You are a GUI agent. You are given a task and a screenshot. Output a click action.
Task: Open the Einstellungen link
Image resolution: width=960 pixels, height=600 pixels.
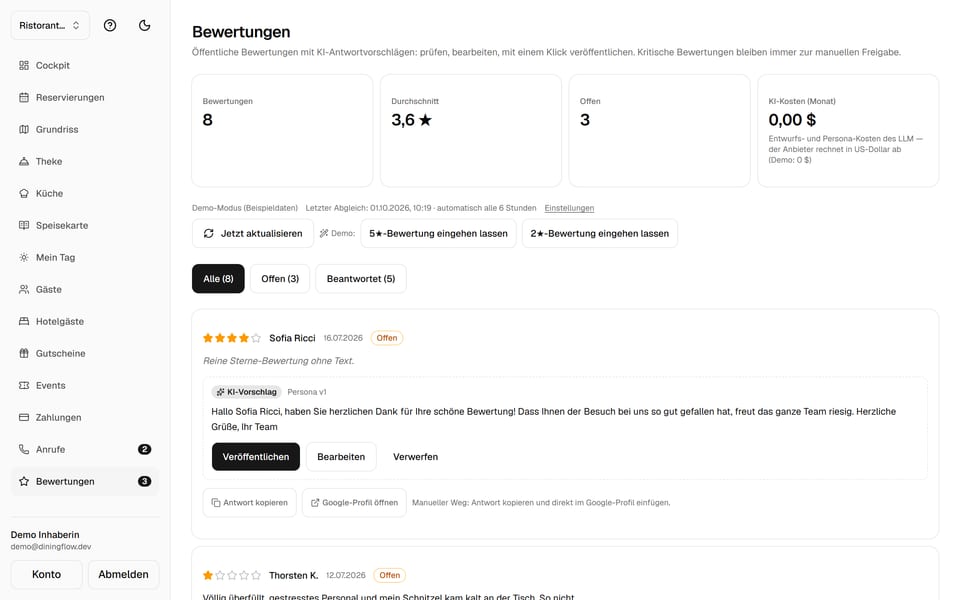point(569,208)
